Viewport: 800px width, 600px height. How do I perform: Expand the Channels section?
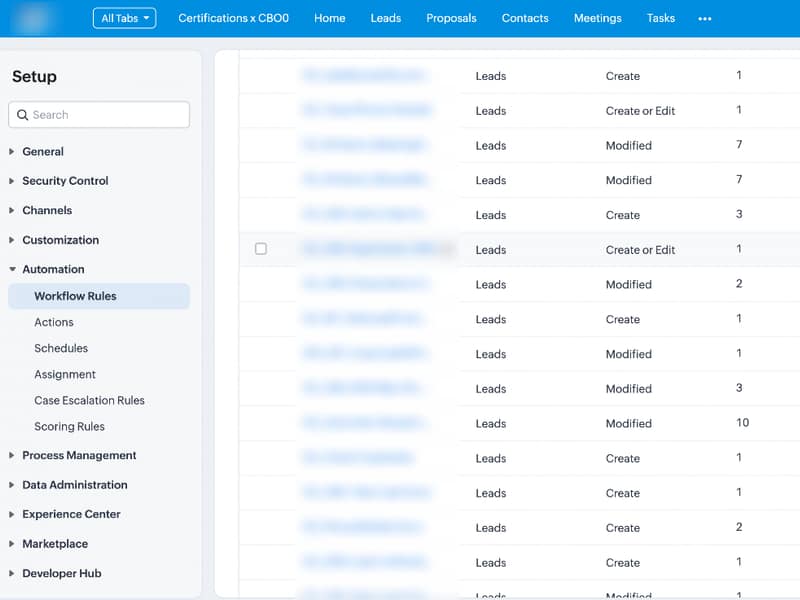47,210
